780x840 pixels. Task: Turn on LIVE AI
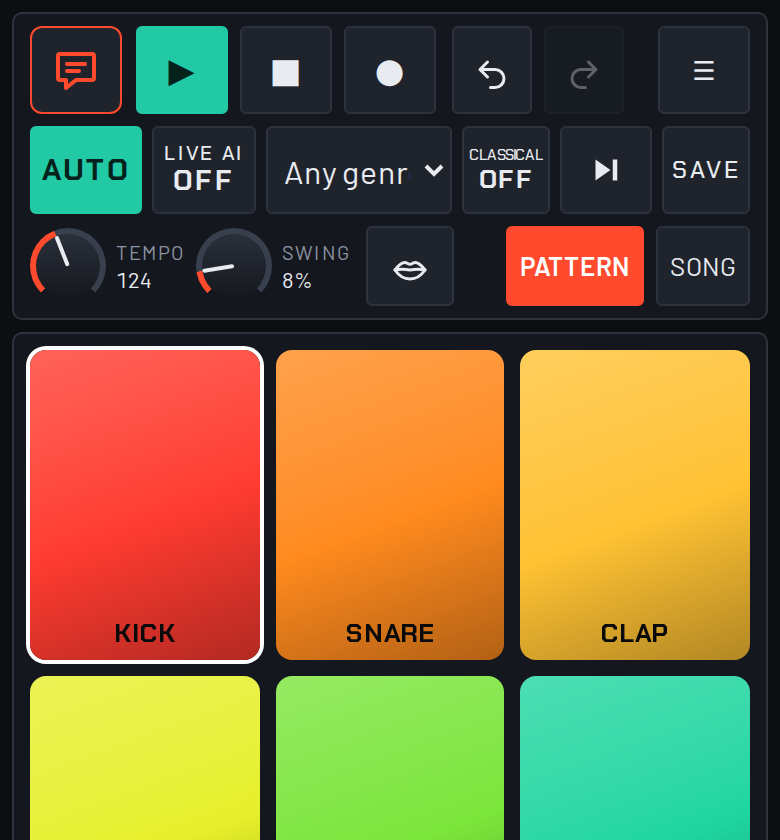pyautogui.click(x=204, y=170)
